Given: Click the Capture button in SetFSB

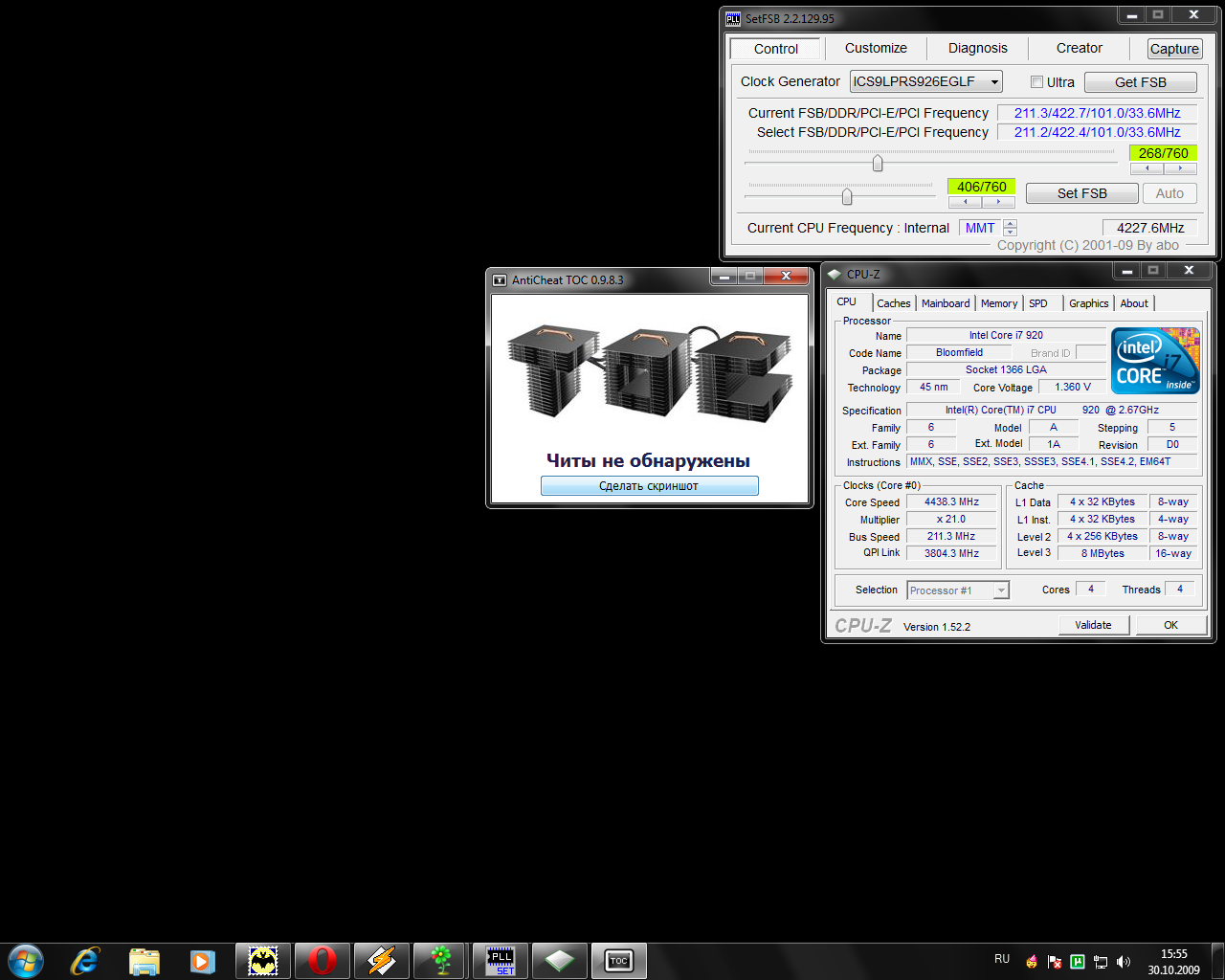Looking at the screenshot, I should [x=1174, y=49].
